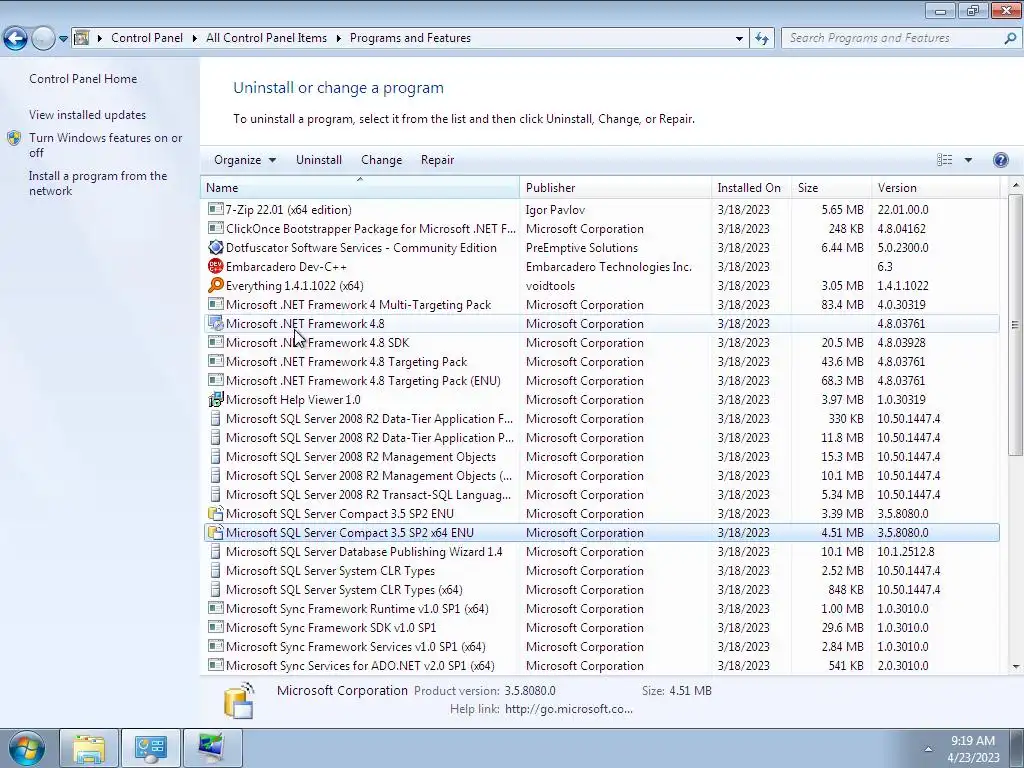This screenshot has height=768, width=1024.
Task: Select Microsoft Sync Services for ADO.NET v2.0 SP1
Action: 601,665
